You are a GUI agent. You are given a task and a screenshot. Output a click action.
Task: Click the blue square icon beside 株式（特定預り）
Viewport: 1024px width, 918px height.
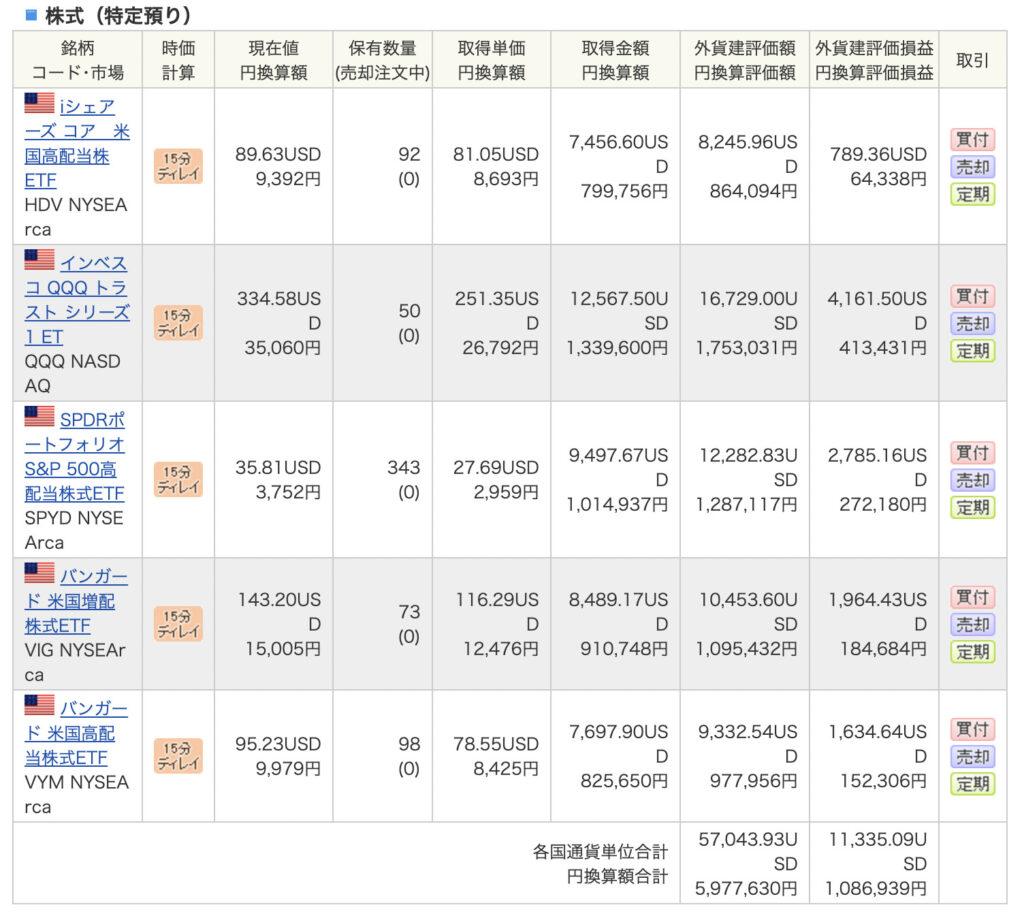(31, 15)
